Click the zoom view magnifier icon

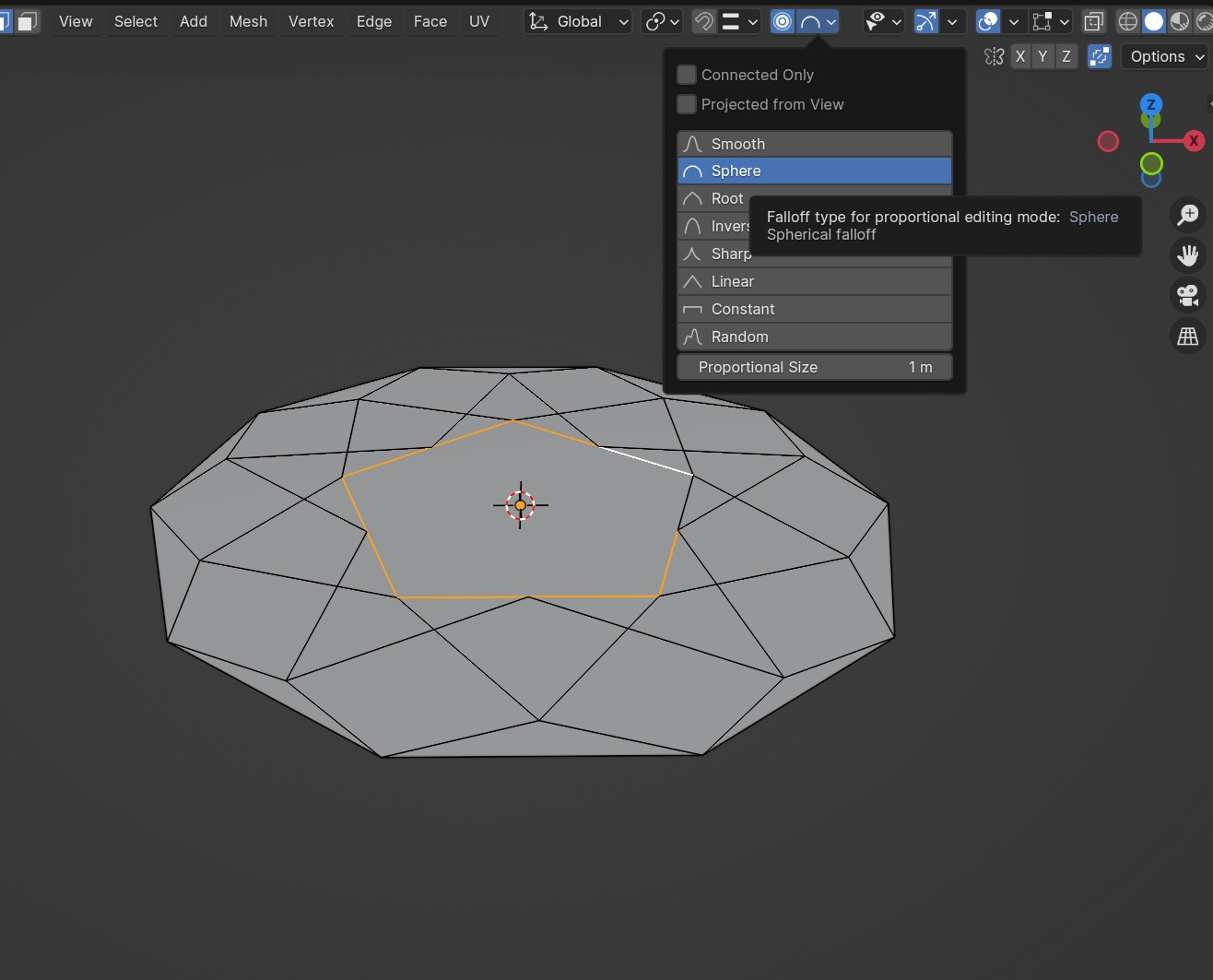pyautogui.click(x=1188, y=215)
